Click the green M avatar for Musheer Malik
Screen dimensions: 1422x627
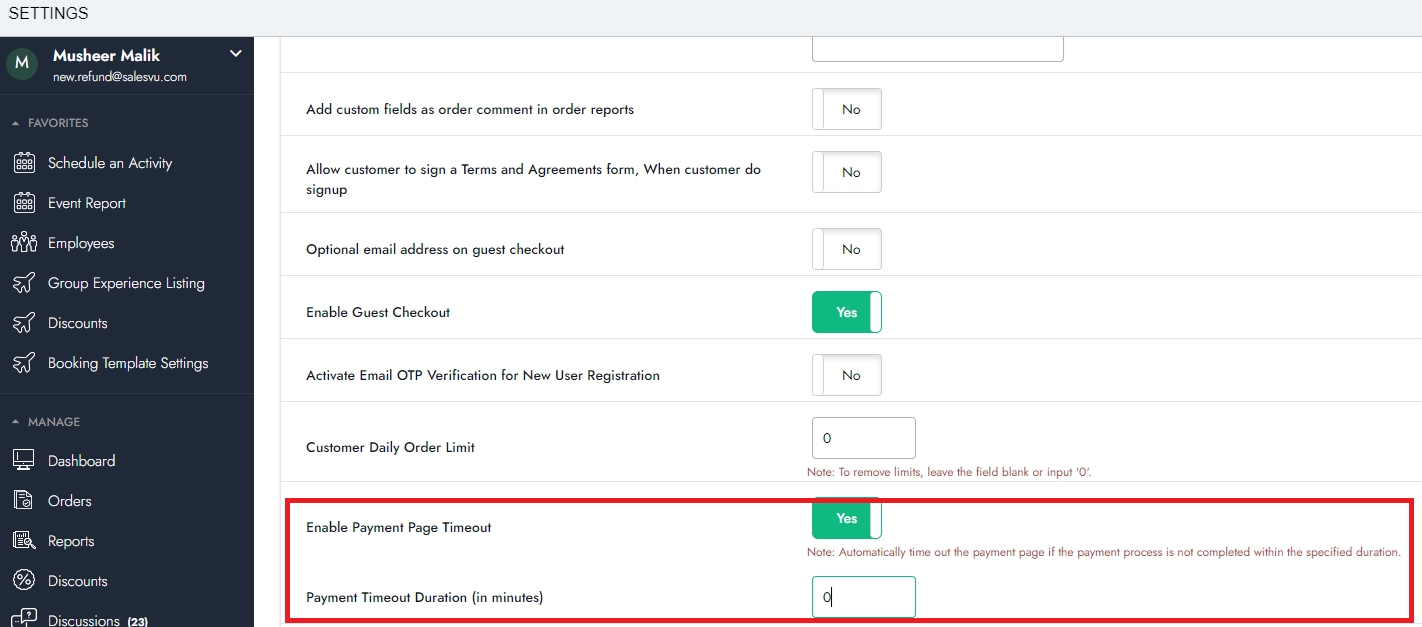tap(22, 63)
